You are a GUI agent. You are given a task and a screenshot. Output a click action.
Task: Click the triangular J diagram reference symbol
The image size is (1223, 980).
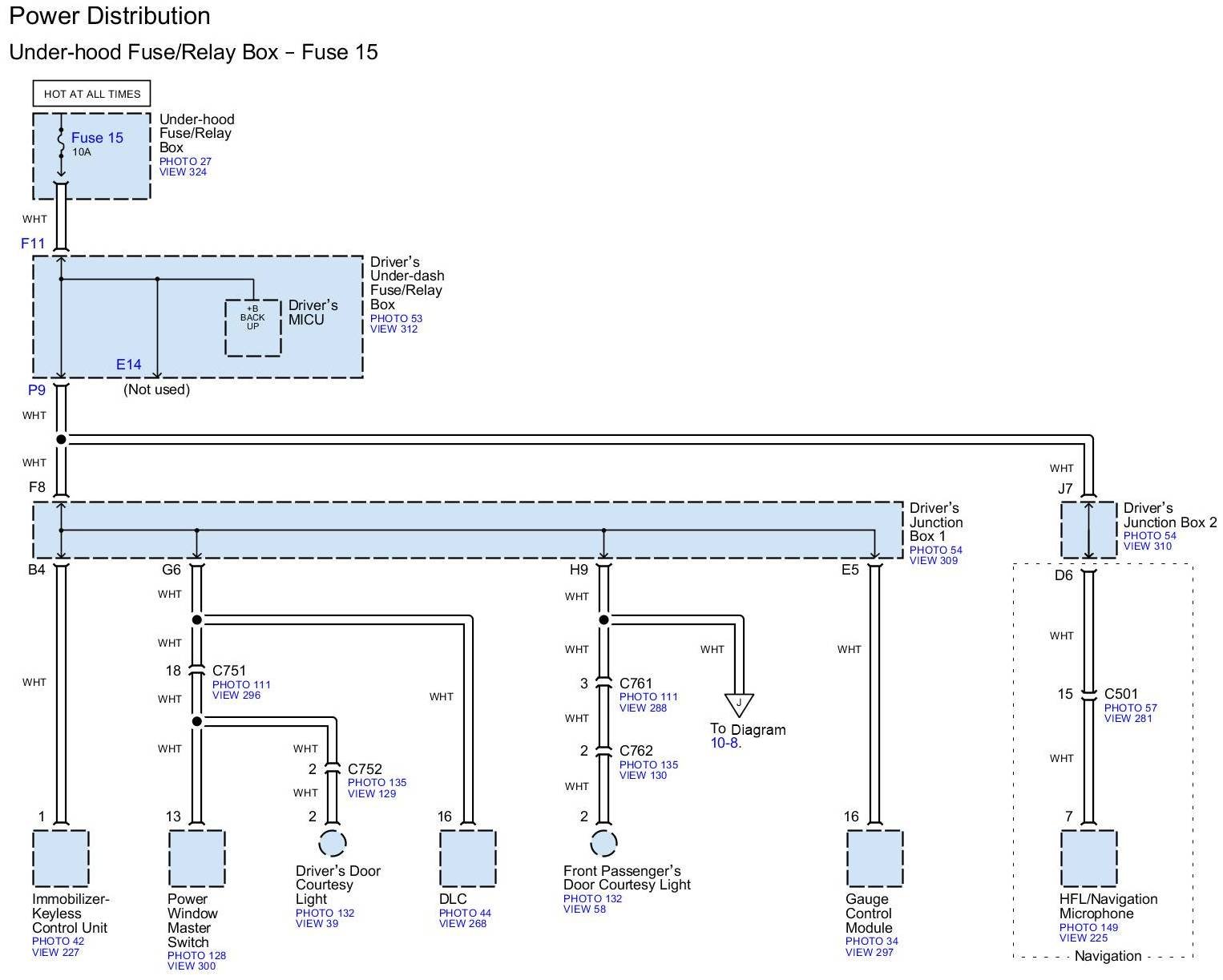tap(739, 704)
